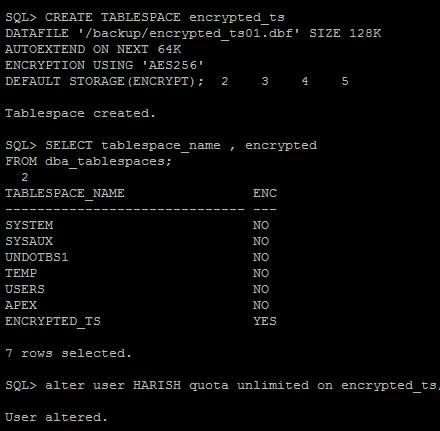Click the ENCRYPTED_TS tablespace name
Screen dimensions: 440x431
click(x=53, y=322)
